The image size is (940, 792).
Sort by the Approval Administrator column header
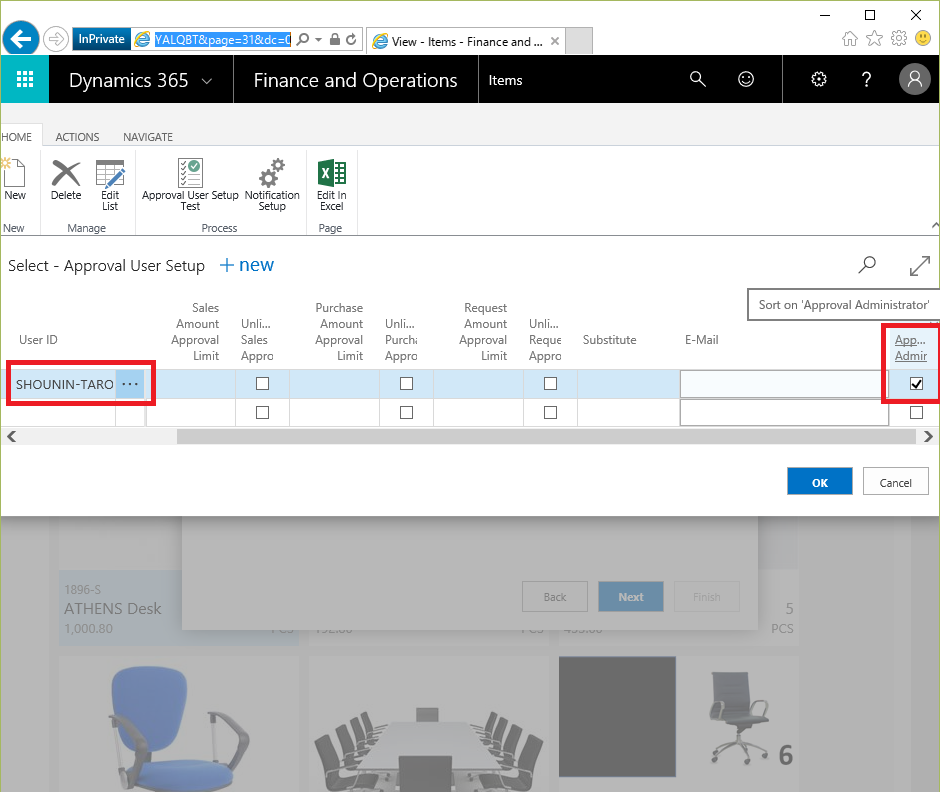click(x=911, y=348)
